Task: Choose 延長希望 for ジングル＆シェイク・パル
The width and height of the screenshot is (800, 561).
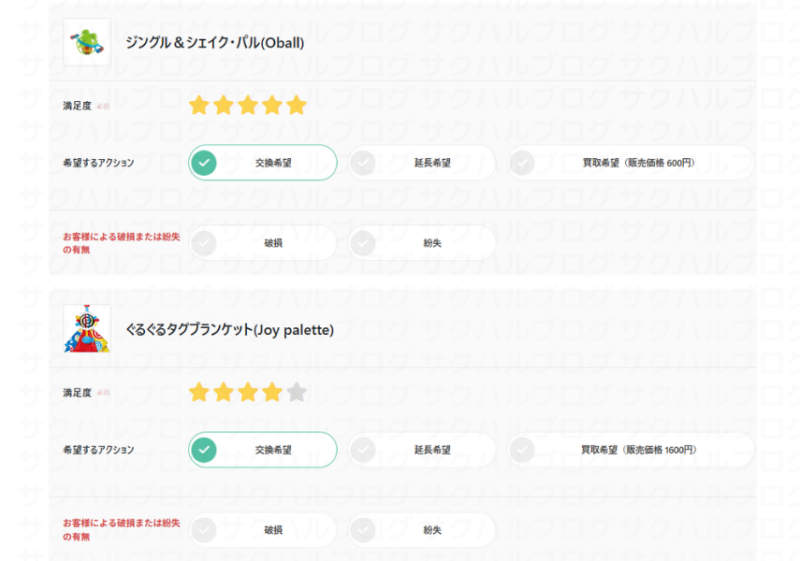Action: (422, 162)
